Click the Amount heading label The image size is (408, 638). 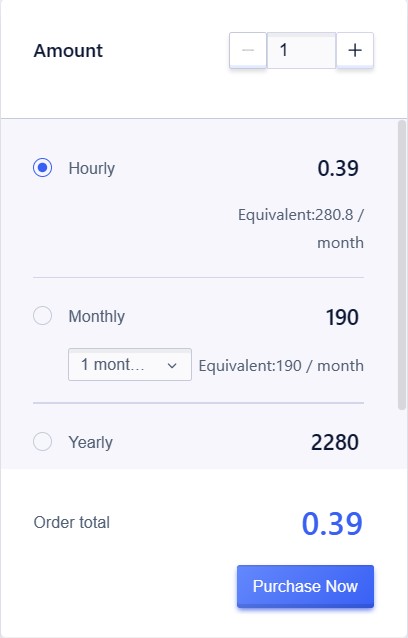click(68, 51)
